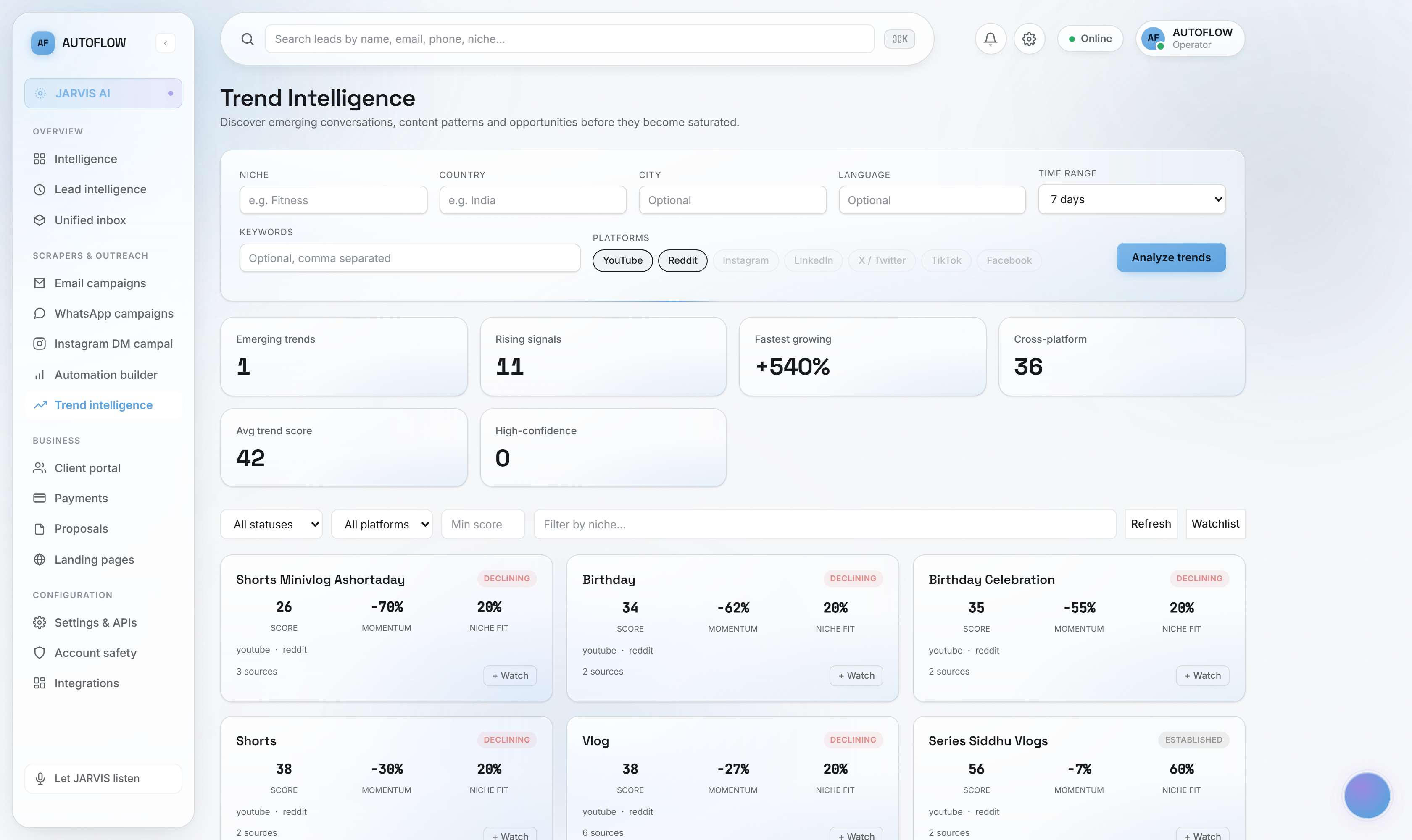The height and width of the screenshot is (840, 1412).
Task: Click the Analyze trends button
Action: pos(1171,257)
